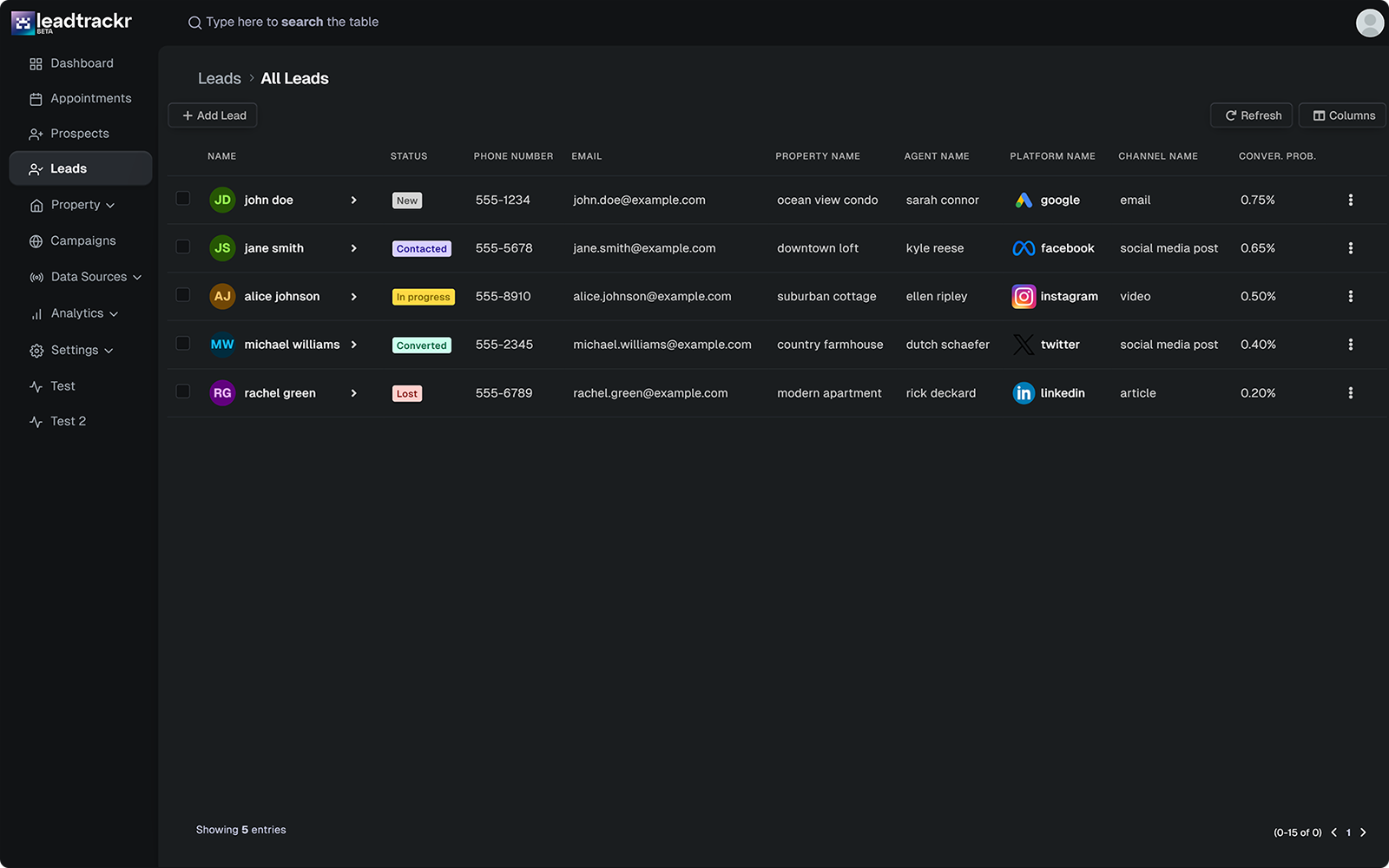Open row actions menu for rachel green
Viewport: 1389px width, 868px height.
(x=1350, y=393)
